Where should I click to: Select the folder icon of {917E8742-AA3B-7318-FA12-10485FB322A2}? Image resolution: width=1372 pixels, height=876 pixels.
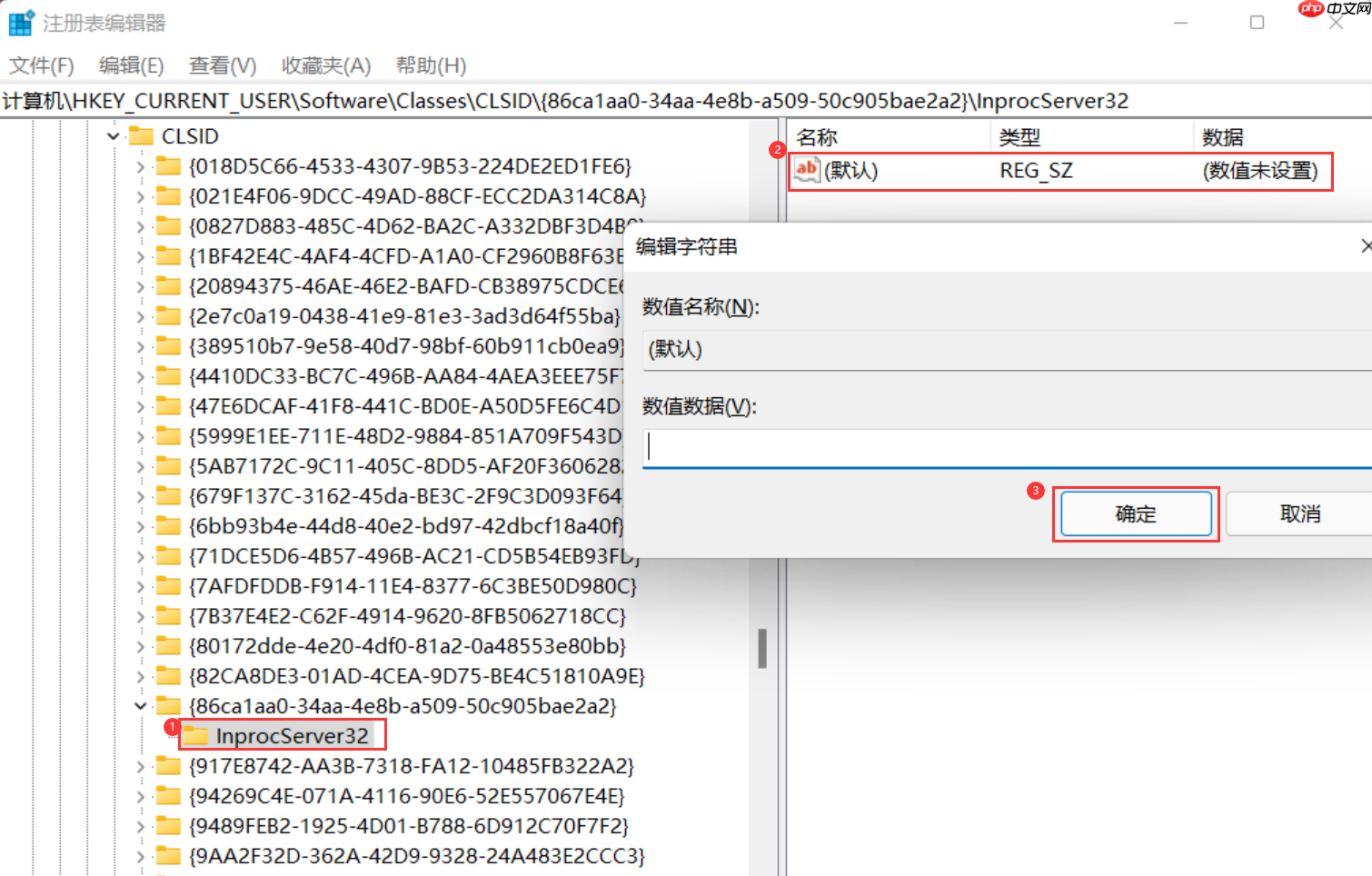coord(170,765)
